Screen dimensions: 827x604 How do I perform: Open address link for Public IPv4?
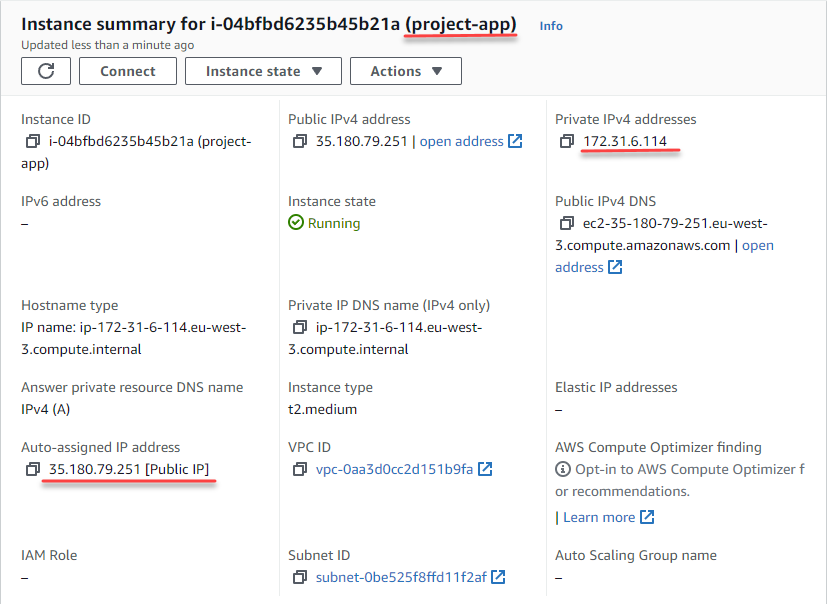point(470,142)
